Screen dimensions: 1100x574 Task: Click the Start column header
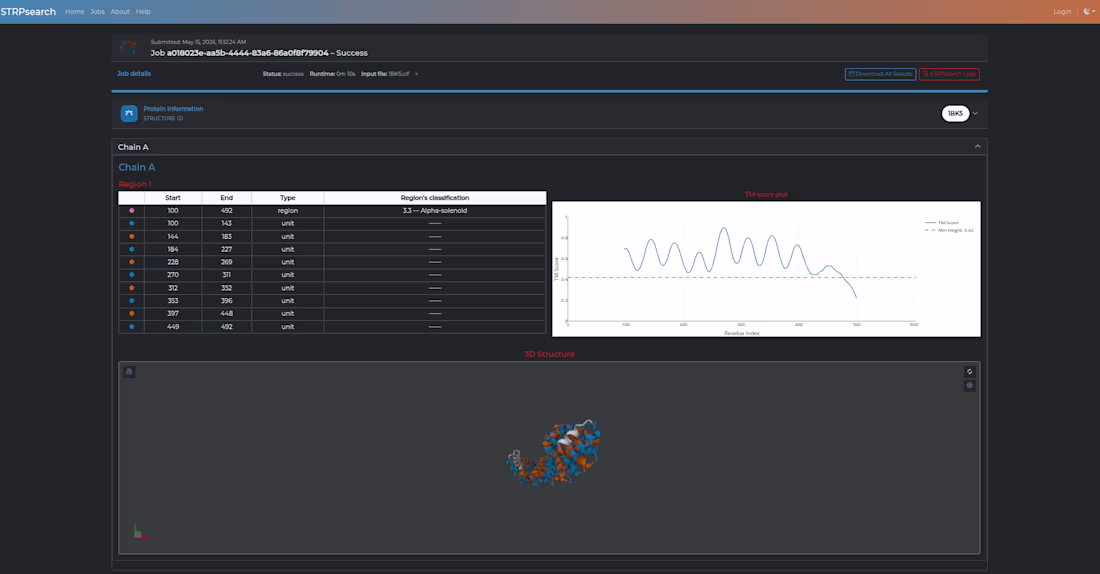click(173, 198)
